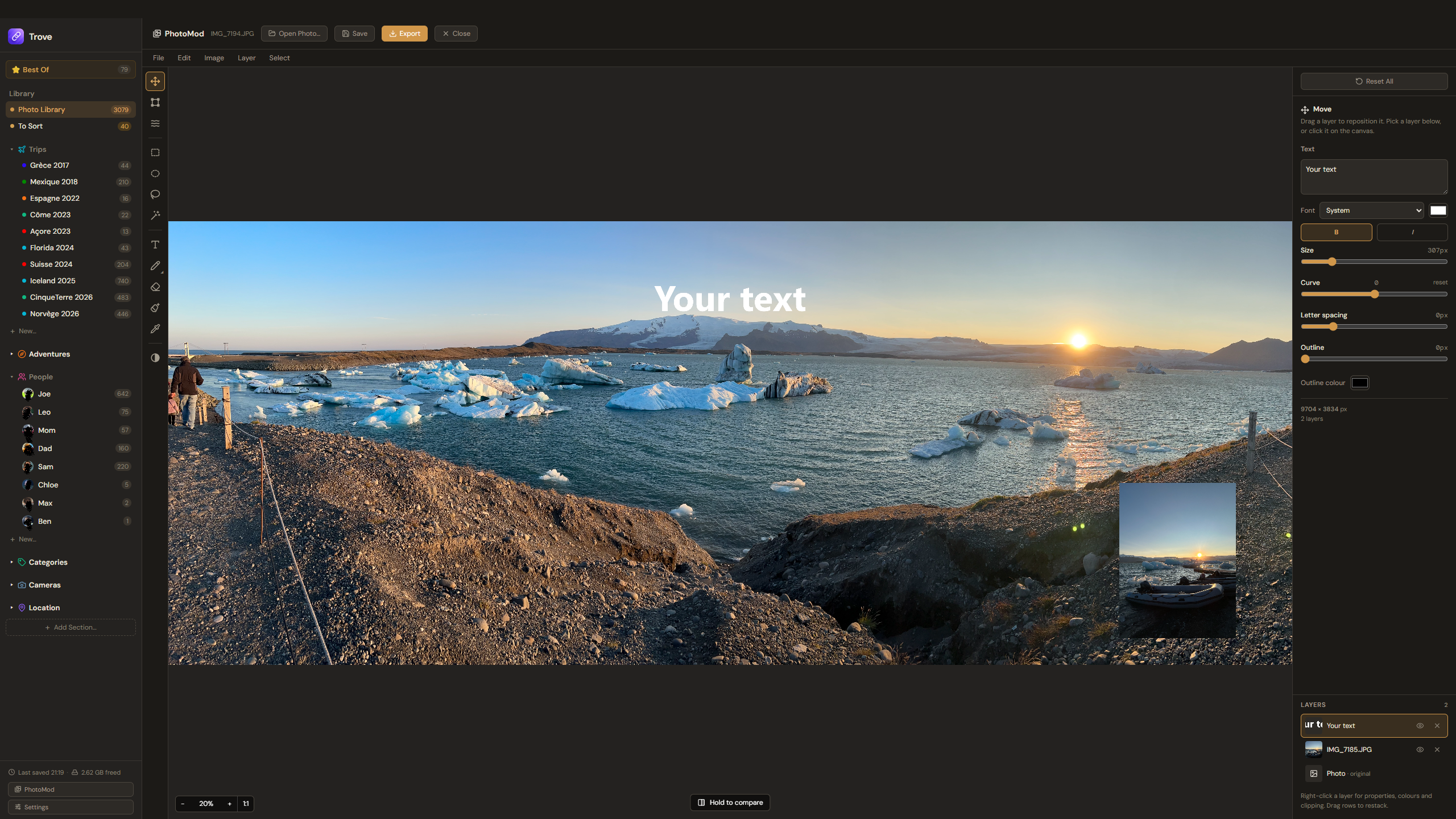Delete the Your text layer
The width and height of the screenshot is (1456, 819).
(1437, 726)
